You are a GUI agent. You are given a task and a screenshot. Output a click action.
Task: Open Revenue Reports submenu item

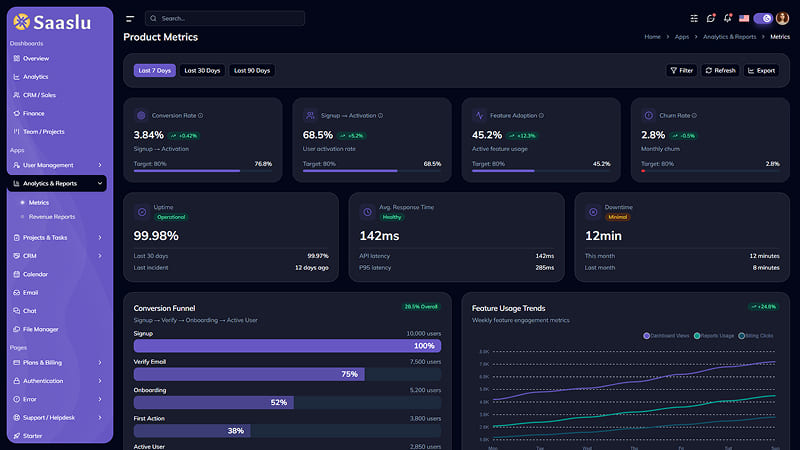(52, 217)
